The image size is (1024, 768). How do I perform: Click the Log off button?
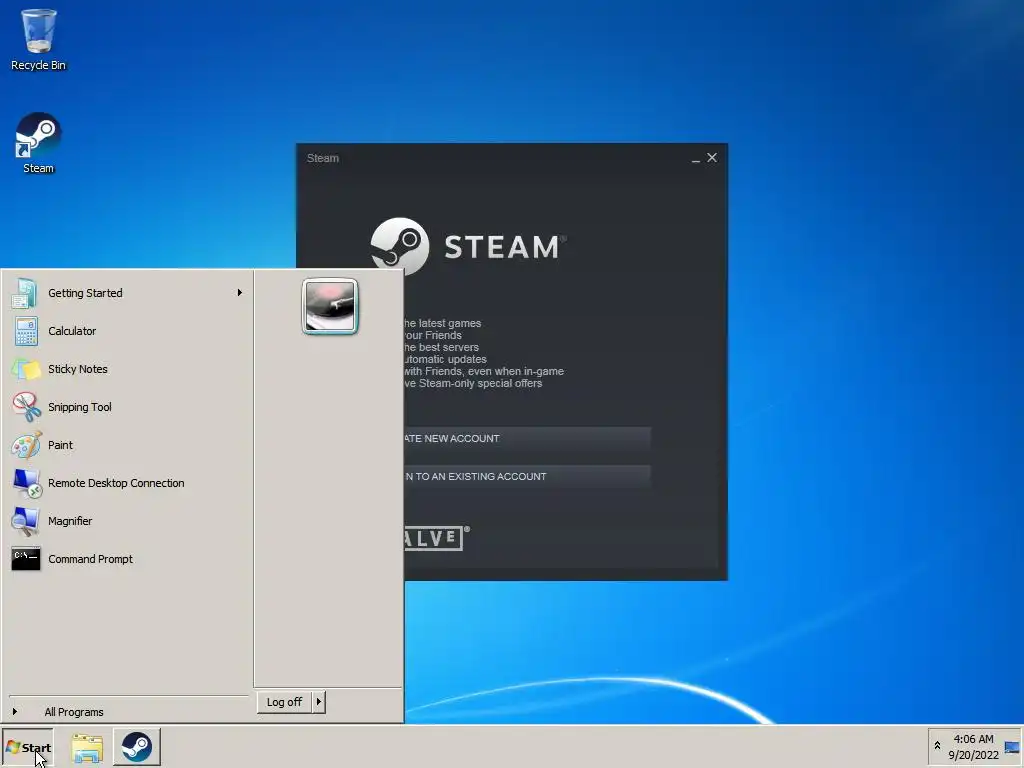(284, 702)
